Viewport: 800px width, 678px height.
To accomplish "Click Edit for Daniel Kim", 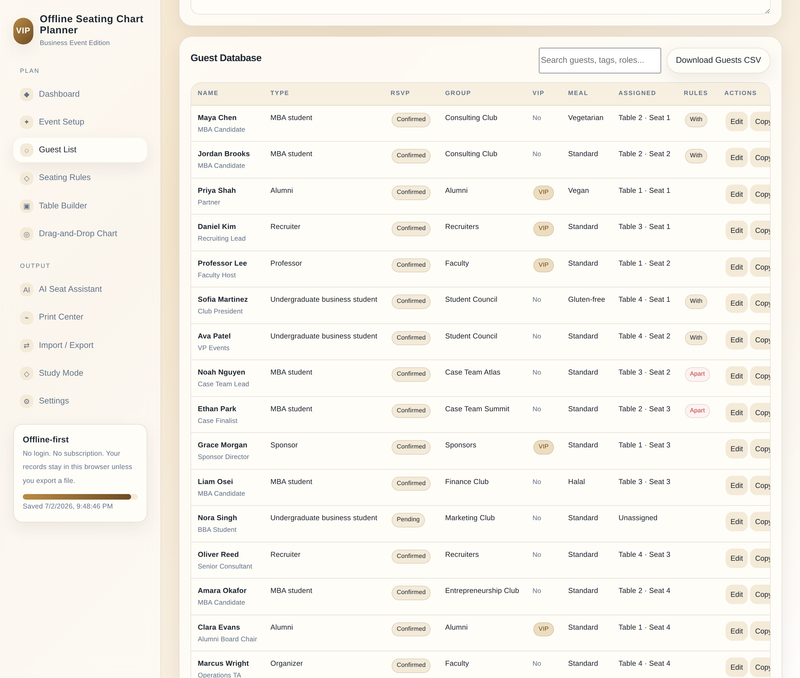I will pyautogui.click(x=736, y=231).
